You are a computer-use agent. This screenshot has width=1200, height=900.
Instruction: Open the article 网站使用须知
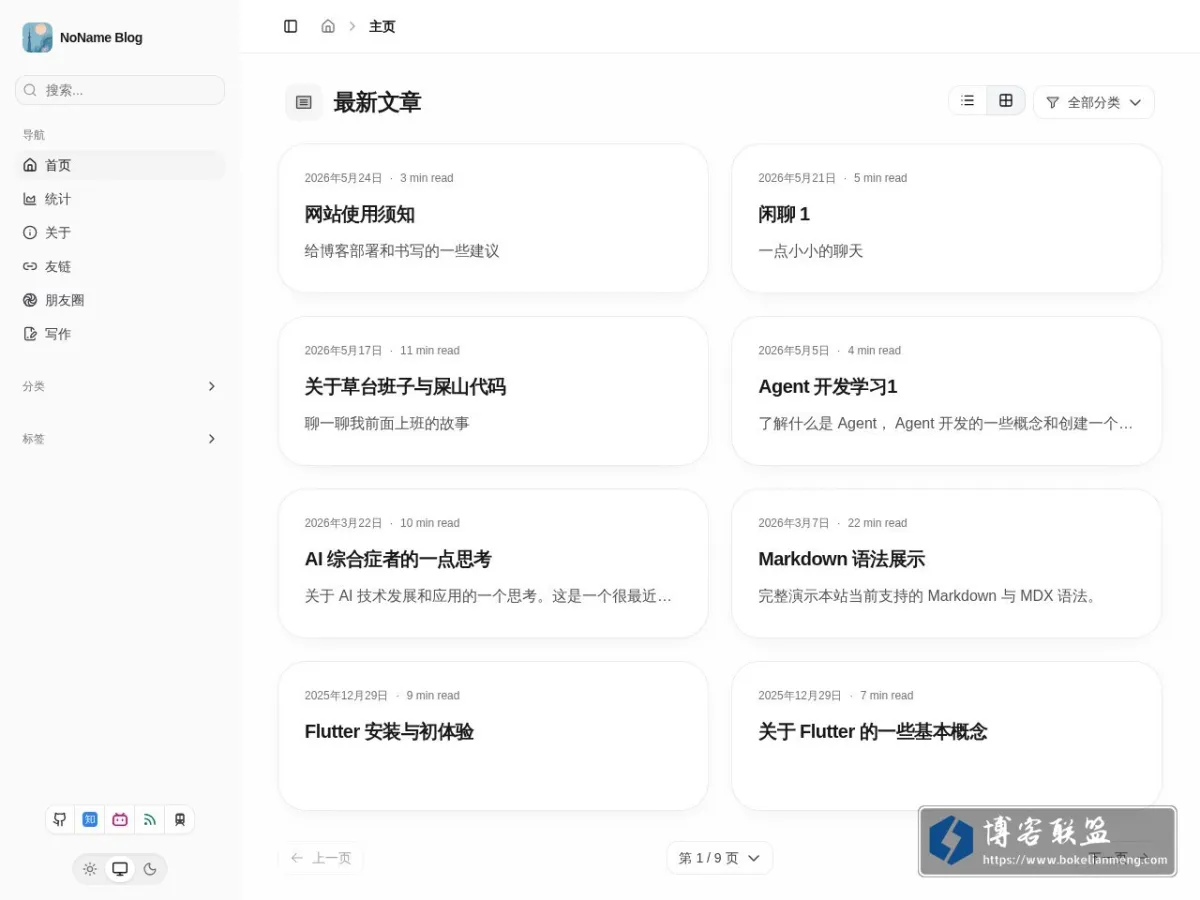(360, 214)
